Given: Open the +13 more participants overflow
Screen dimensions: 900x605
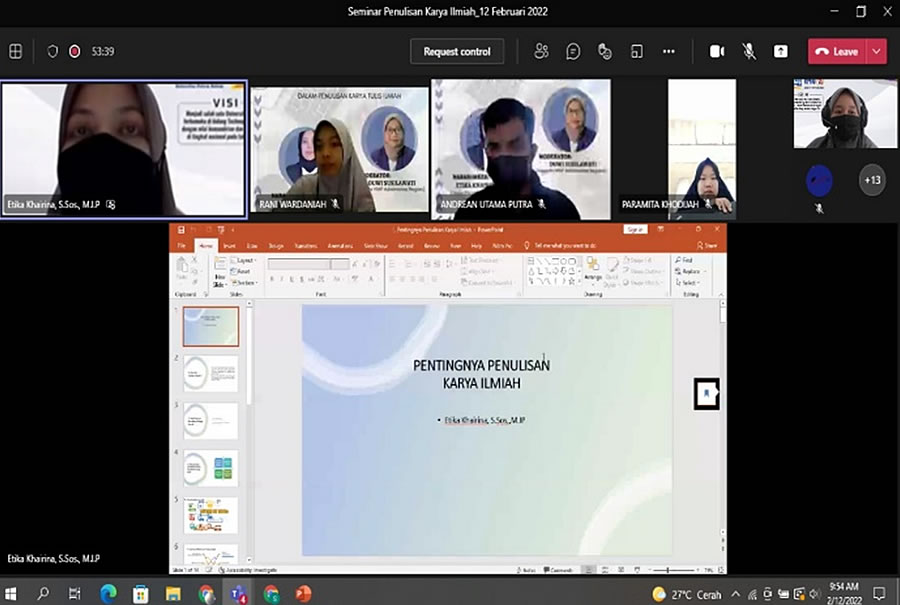Looking at the screenshot, I should click(x=872, y=180).
